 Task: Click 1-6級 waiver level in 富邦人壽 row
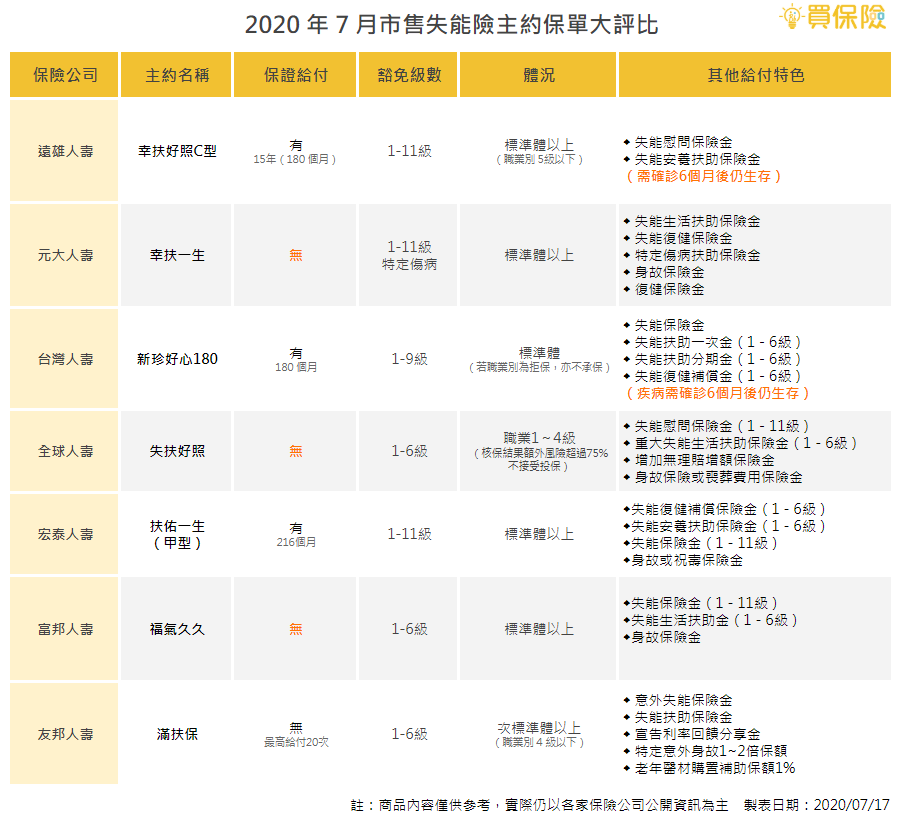409,629
